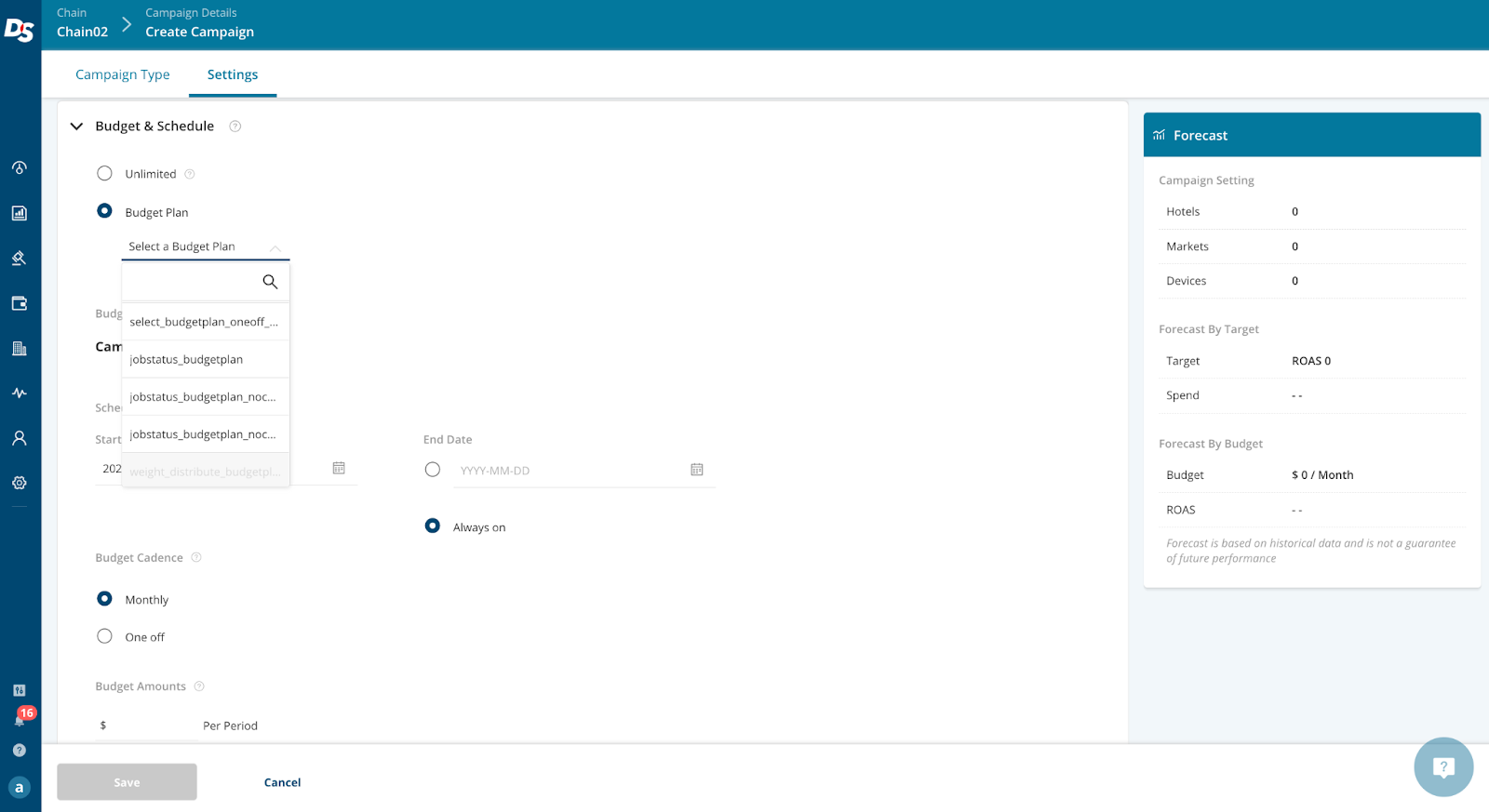Screen dimensions: 1489x812
Task: Click the Forecast panel header
Action: pos(1312,135)
